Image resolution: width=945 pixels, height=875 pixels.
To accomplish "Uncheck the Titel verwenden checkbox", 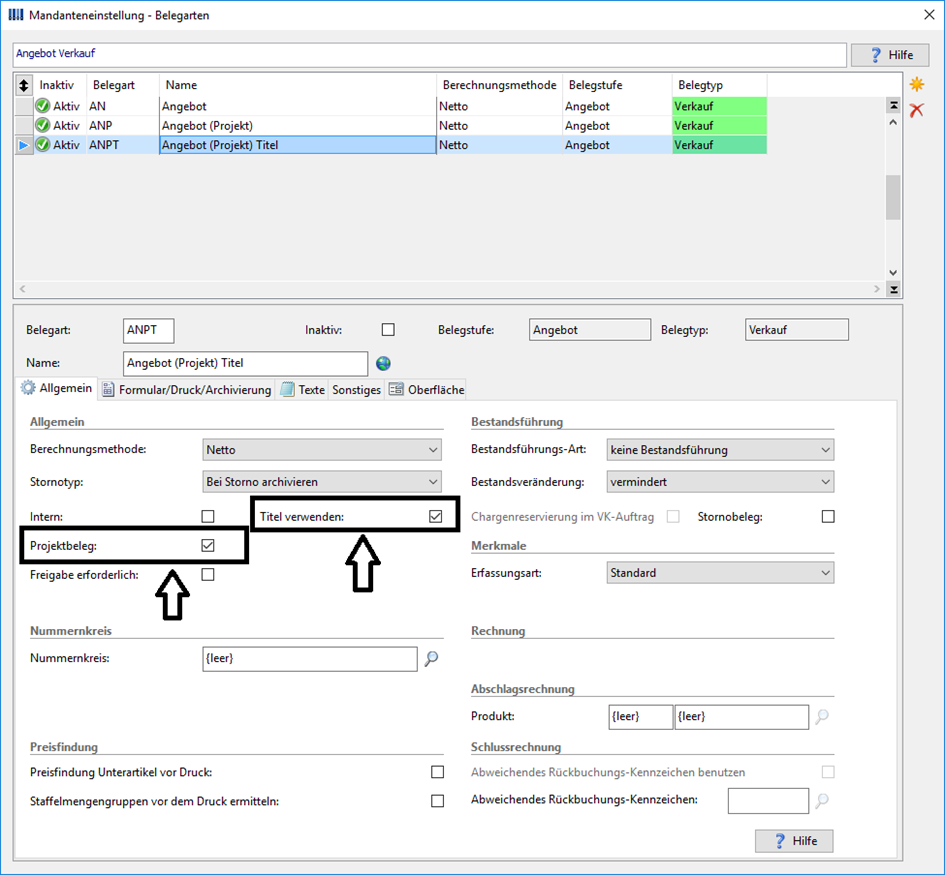I will (x=436, y=516).
